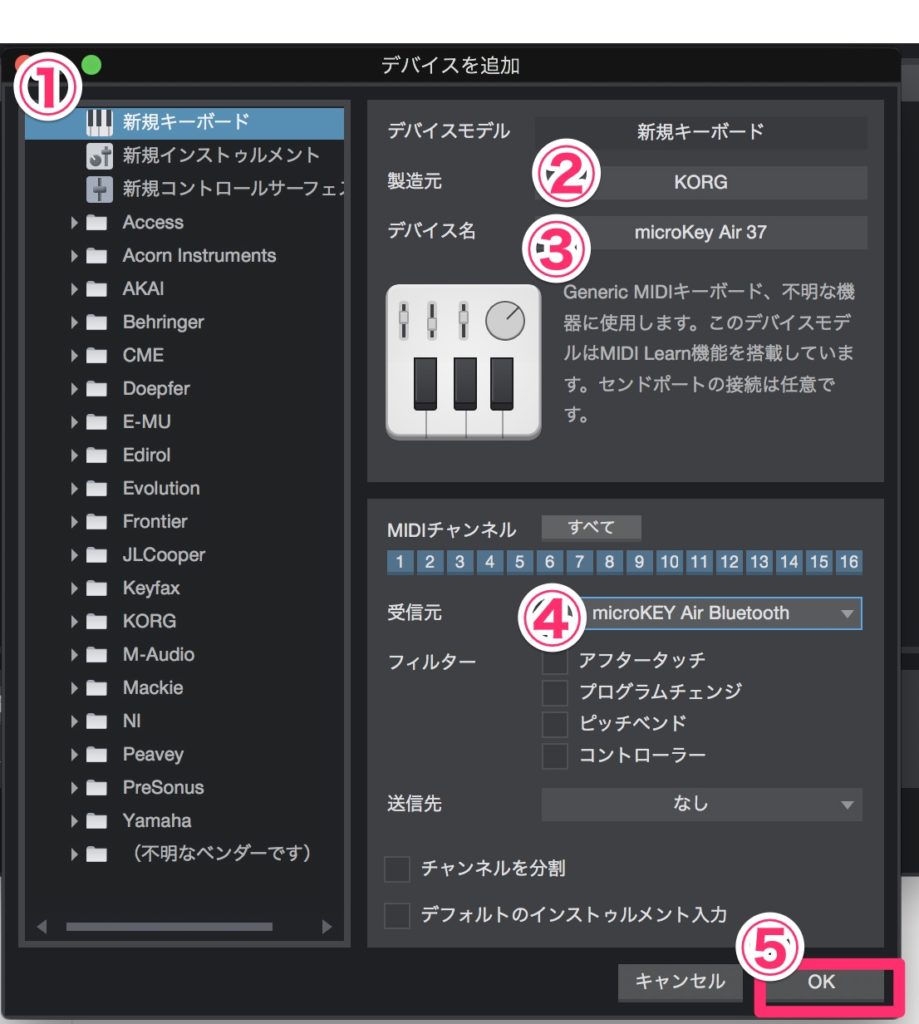
Task: Toggle the チャンネルを分割 checkbox
Action: tap(397, 869)
